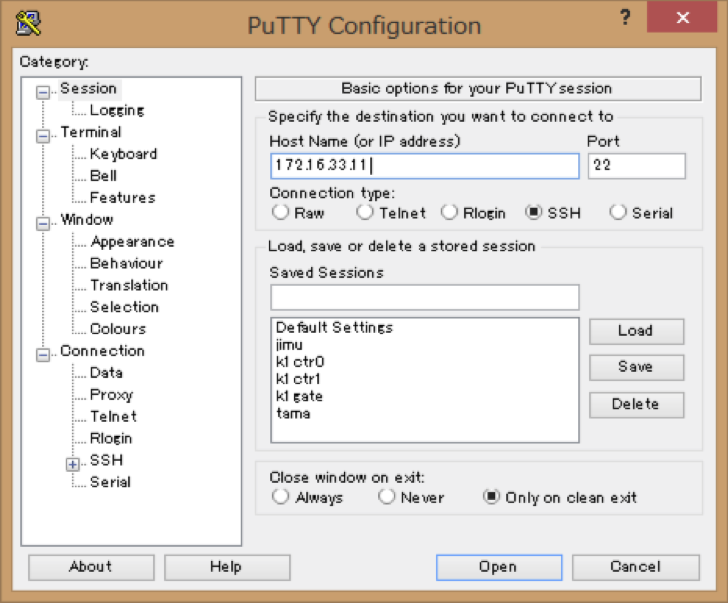Open the Logging settings category
Screen dimensions: 728x603
(116, 110)
